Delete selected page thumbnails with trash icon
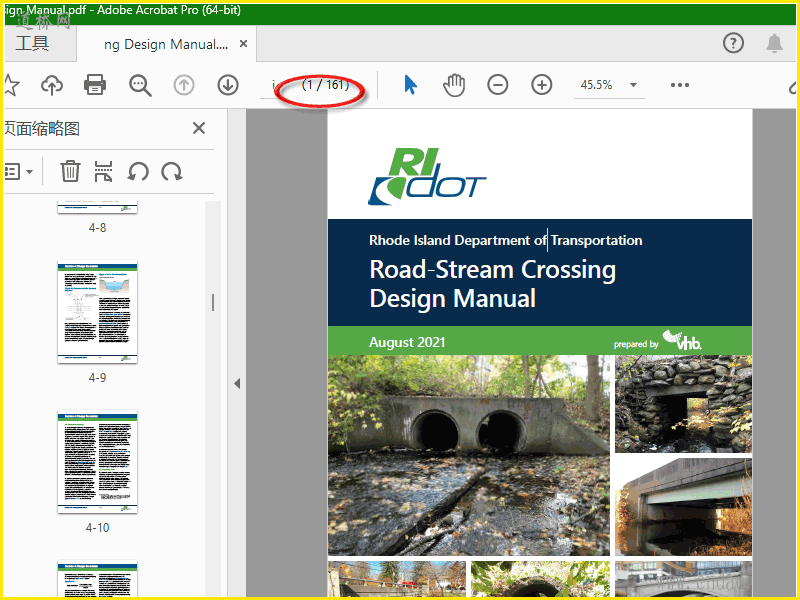The height and width of the screenshot is (600, 800). [x=70, y=171]
